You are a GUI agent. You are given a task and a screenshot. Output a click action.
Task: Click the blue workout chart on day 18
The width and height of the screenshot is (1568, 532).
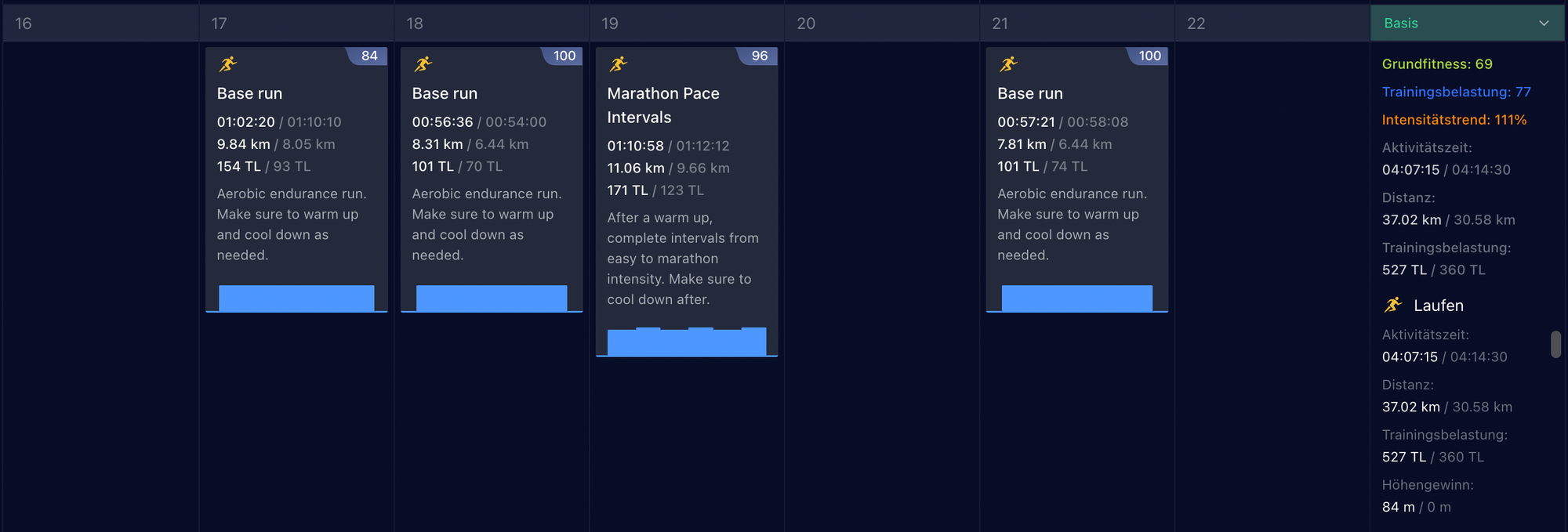pyautogui.click(x=492, y=298)
